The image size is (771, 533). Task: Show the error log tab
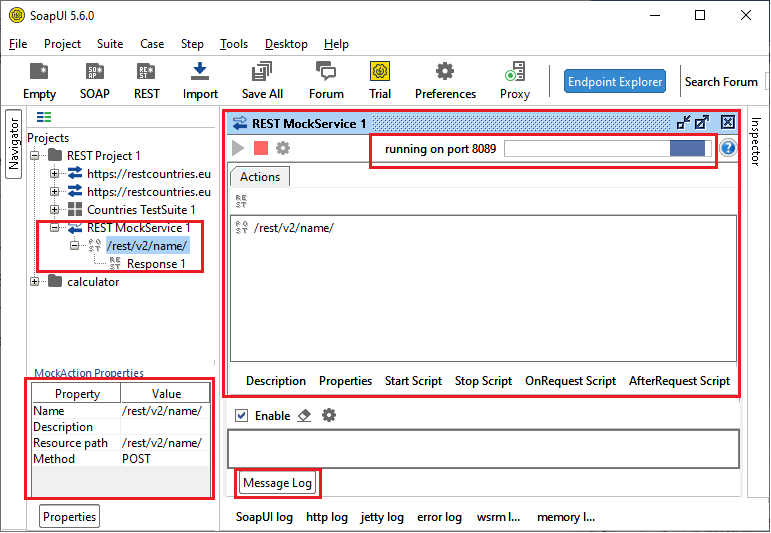440,517
